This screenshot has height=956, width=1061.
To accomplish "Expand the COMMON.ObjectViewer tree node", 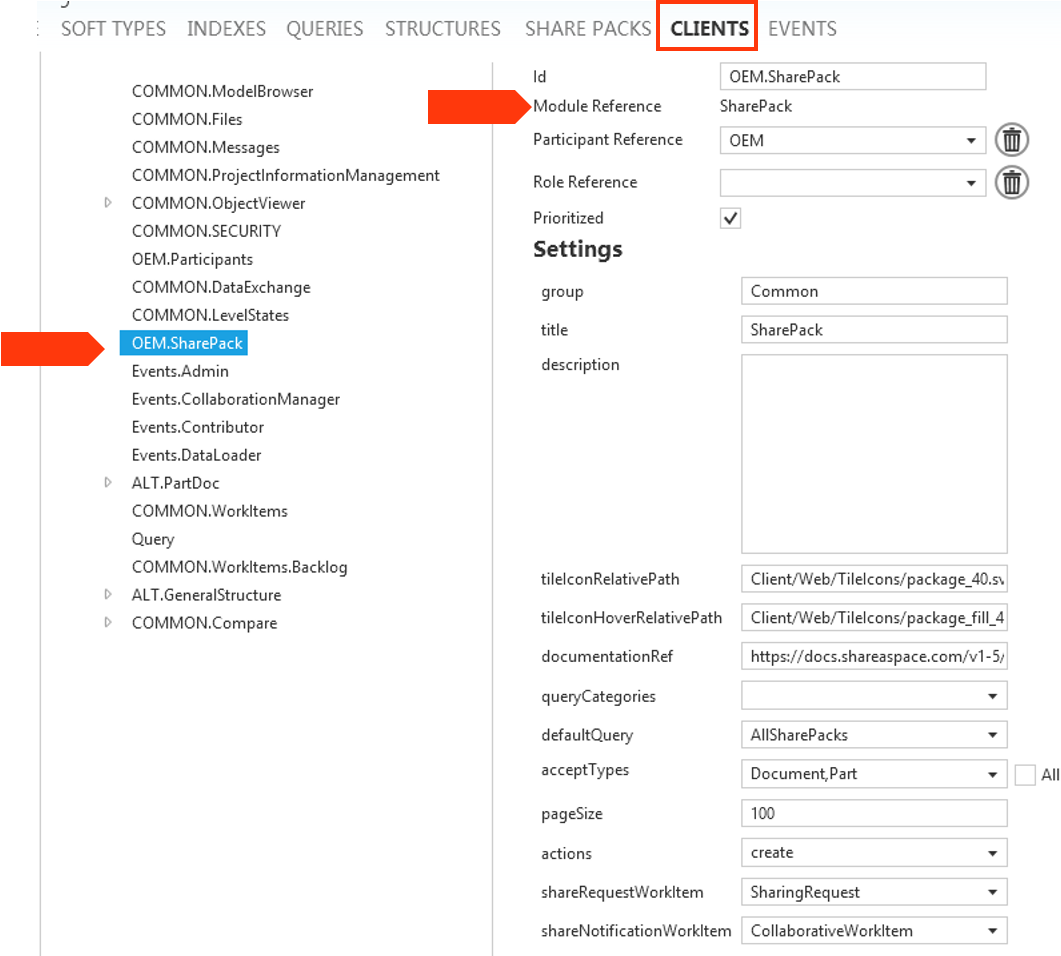I will tap(108, 203).
